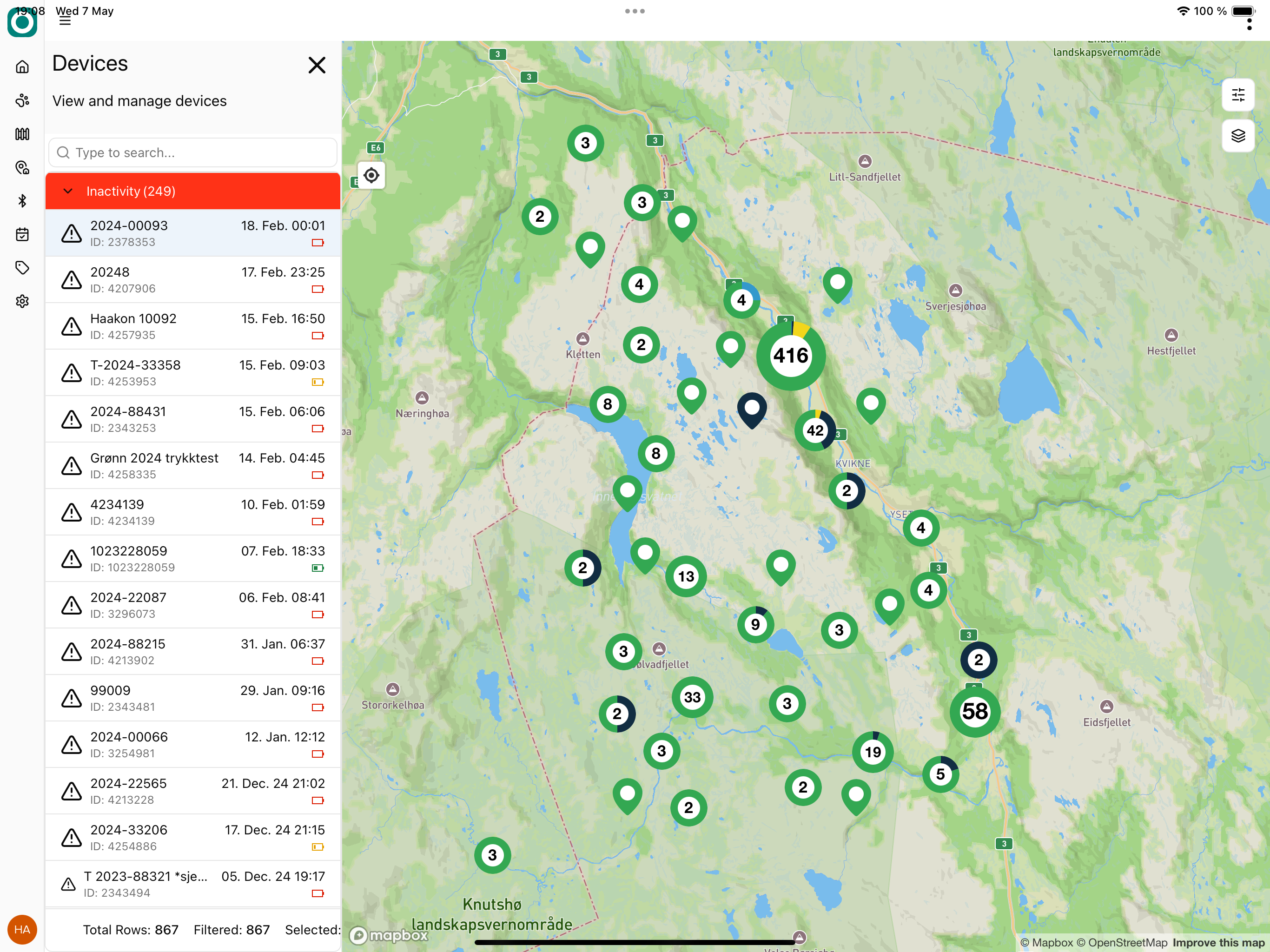Center map on my location
This screenshot has height=952, width=1270.
371,175
